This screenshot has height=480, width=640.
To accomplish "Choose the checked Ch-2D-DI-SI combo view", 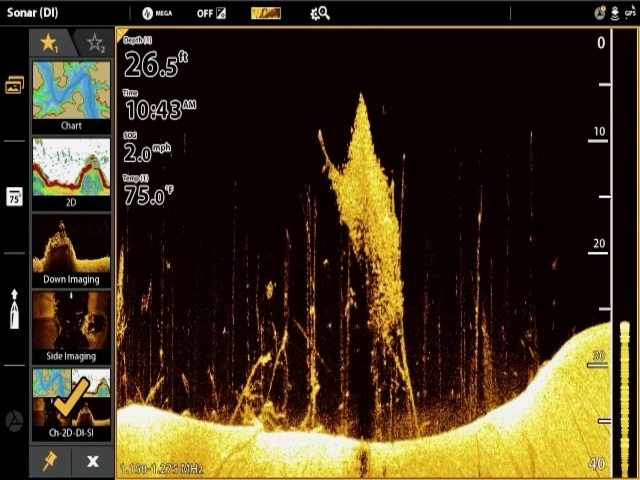I will 71,403.
